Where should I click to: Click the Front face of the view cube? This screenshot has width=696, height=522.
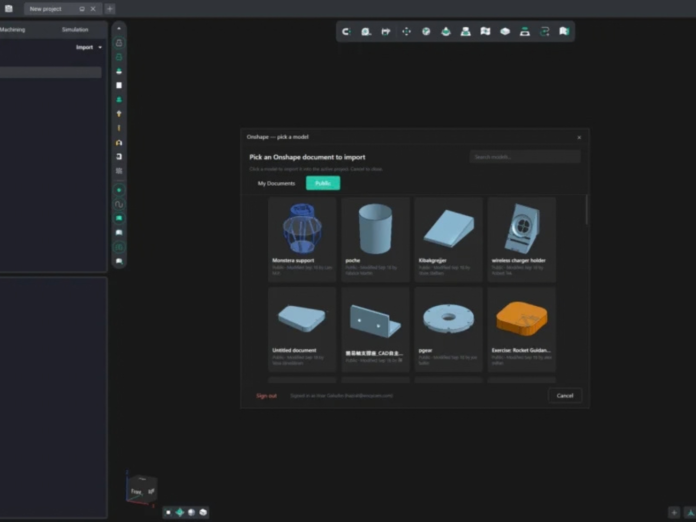(136, 491)
